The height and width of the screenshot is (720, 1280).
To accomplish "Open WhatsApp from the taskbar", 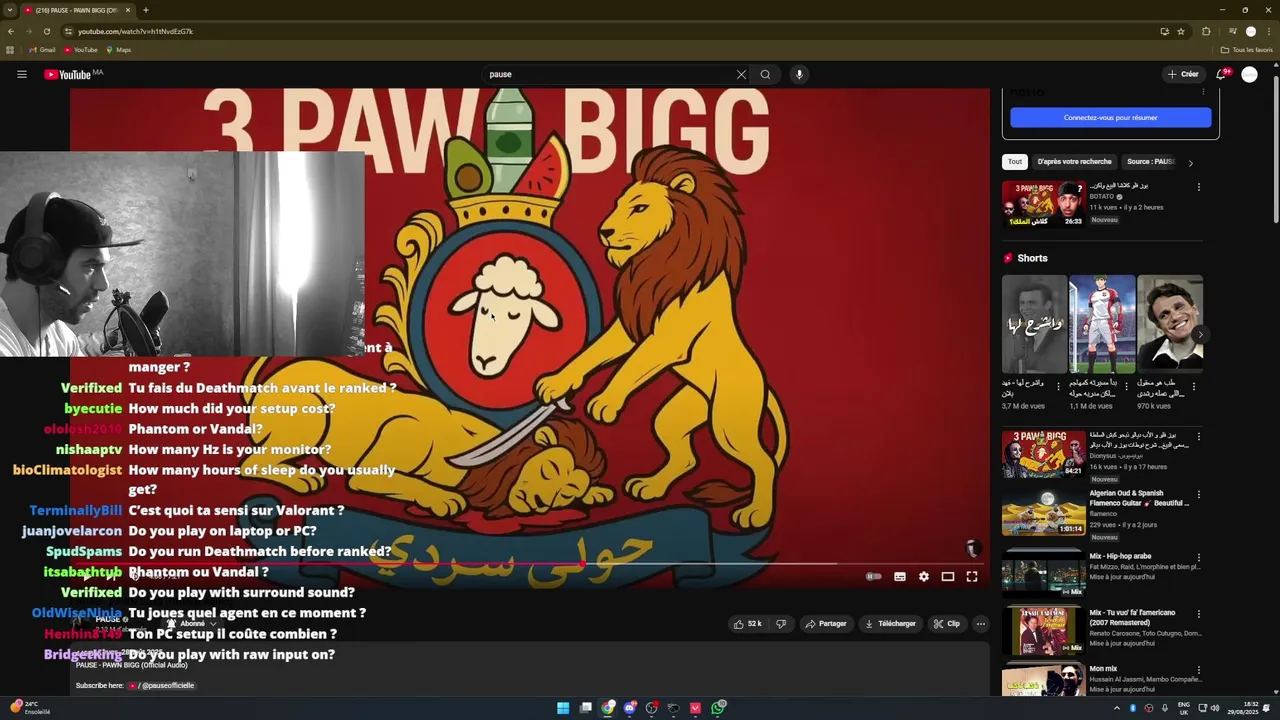I will (x=718, y=708).
